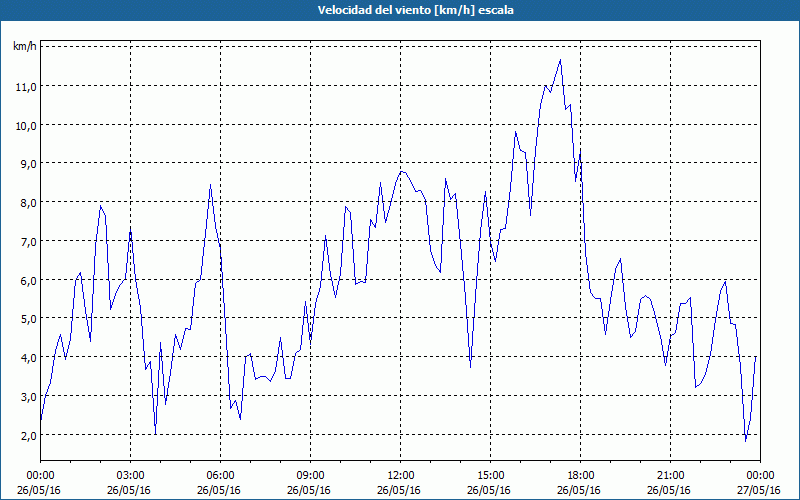Select the 4,0 vertical axis label
The height and width of the screenshot is (500, 800).
pyautogui.click(x=28, y=358)
